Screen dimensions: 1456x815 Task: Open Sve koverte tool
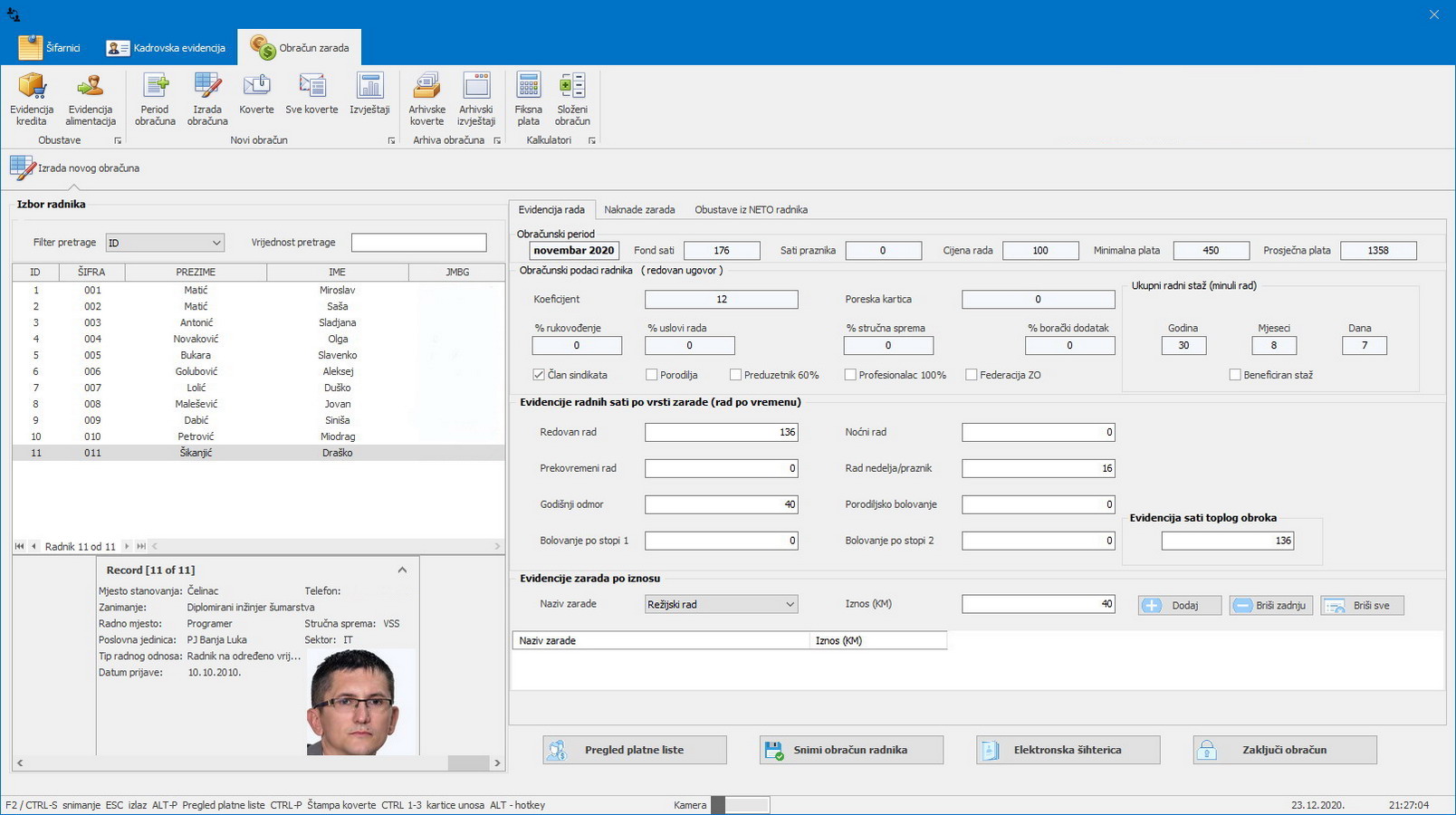311,93
